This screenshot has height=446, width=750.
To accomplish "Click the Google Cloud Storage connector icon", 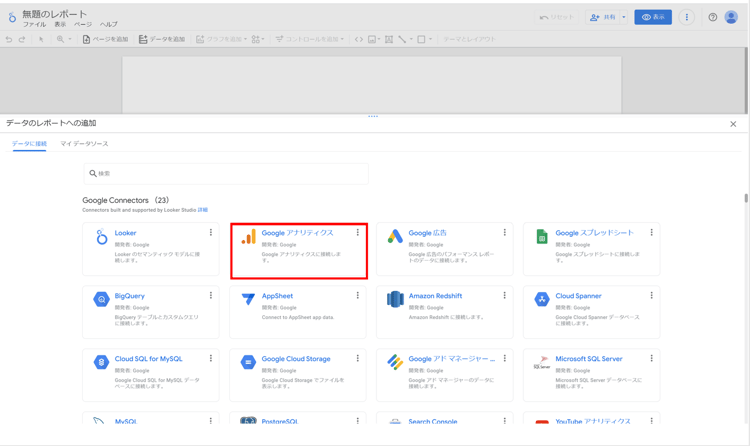I will (248, 362).
